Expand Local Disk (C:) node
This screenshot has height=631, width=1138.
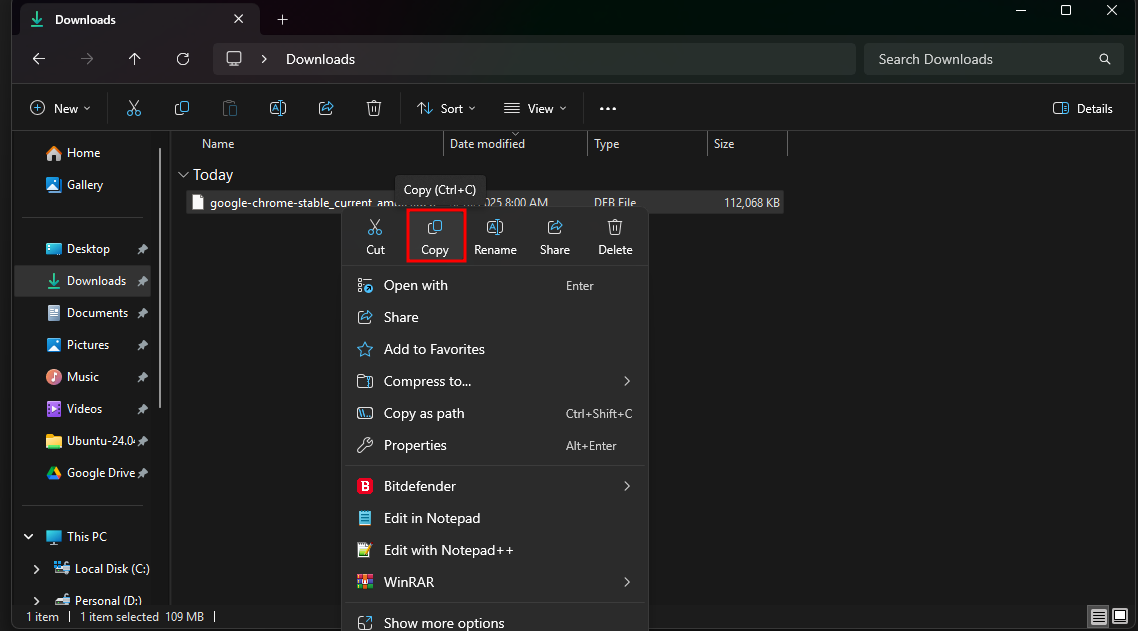[36, 569]
